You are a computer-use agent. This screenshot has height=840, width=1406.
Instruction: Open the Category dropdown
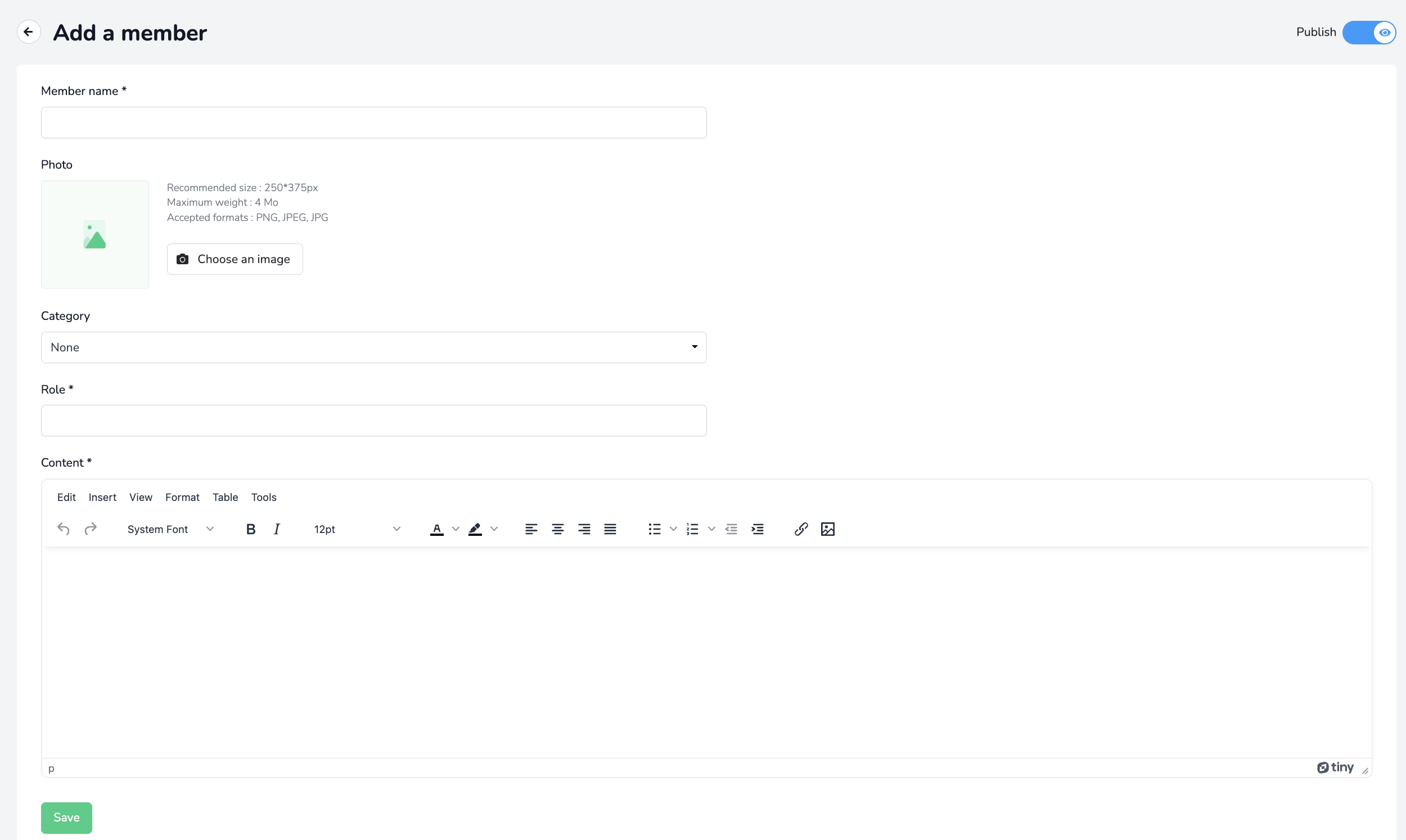coord(373,347)
